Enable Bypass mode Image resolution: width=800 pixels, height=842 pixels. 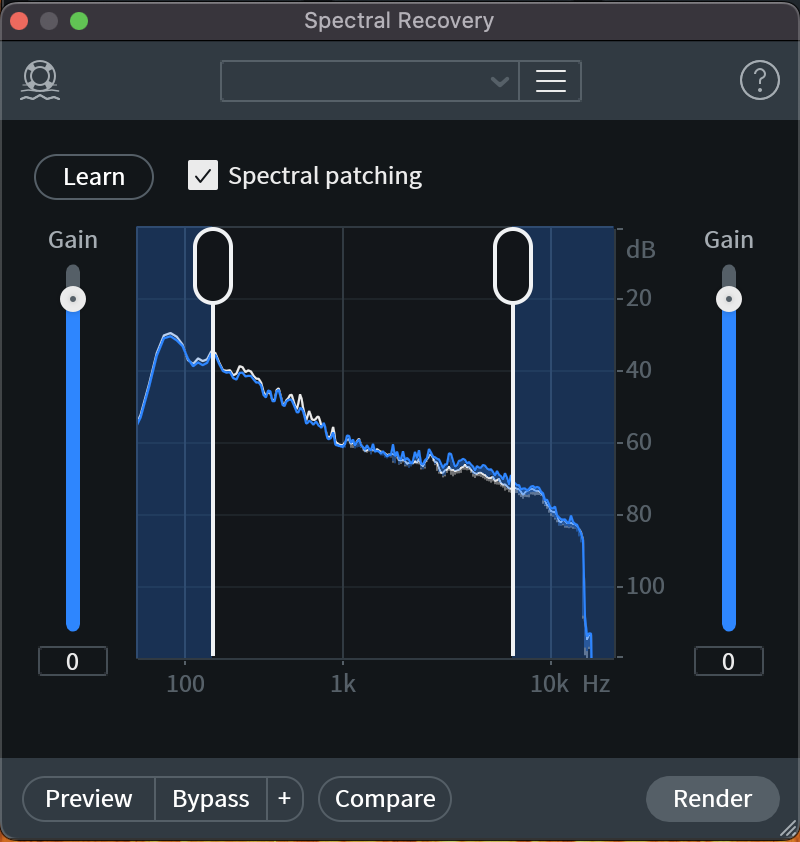click(210, 799)
